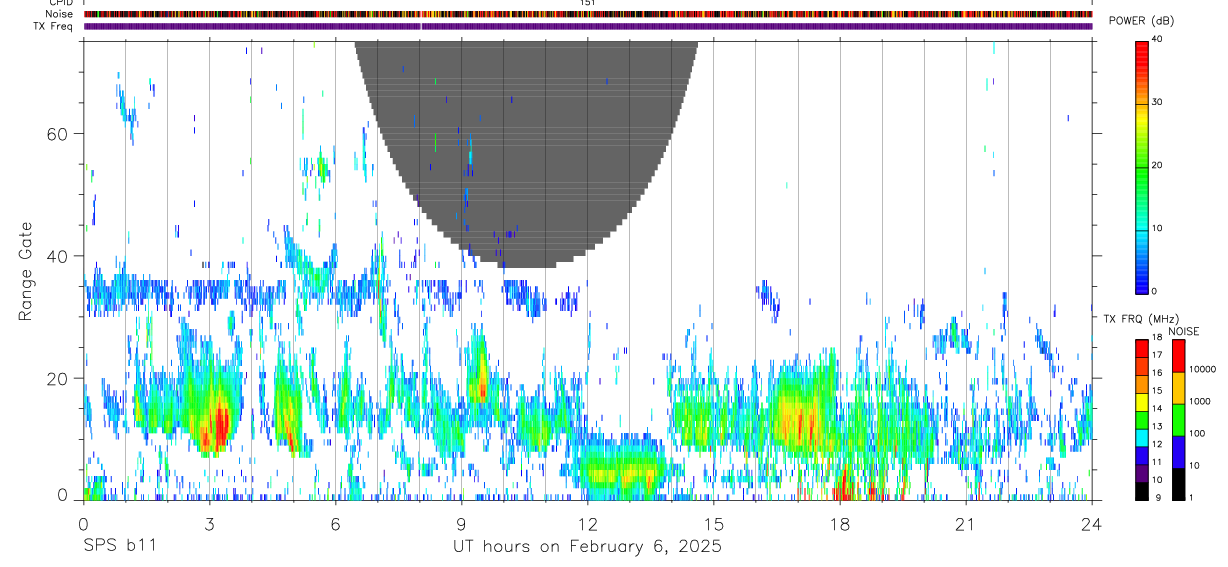Click power legend value '40'
This screenshot has height=567, width=1228.
tap(1159, 40)
